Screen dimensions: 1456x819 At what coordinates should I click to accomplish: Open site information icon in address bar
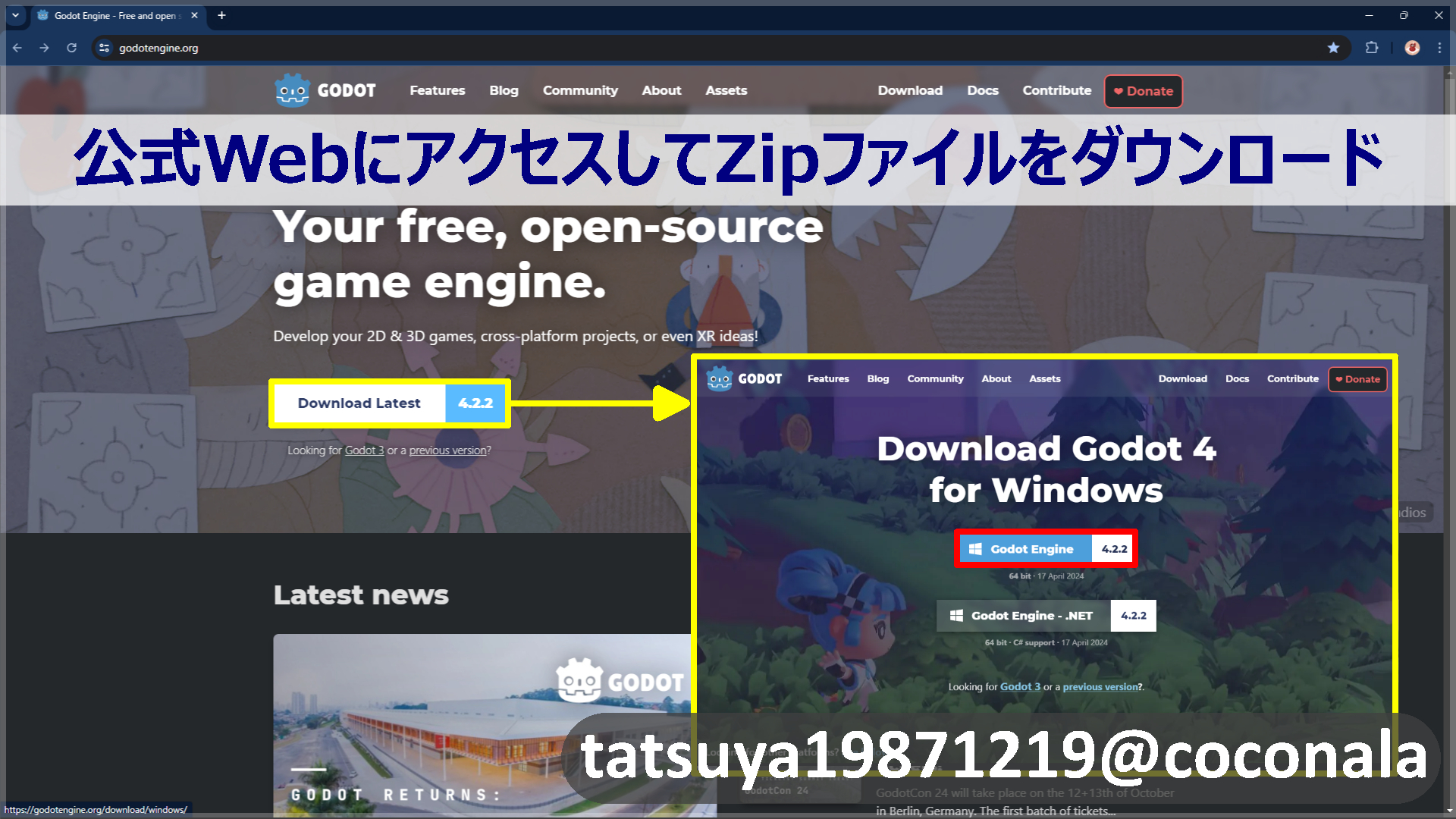coord(105,48)
